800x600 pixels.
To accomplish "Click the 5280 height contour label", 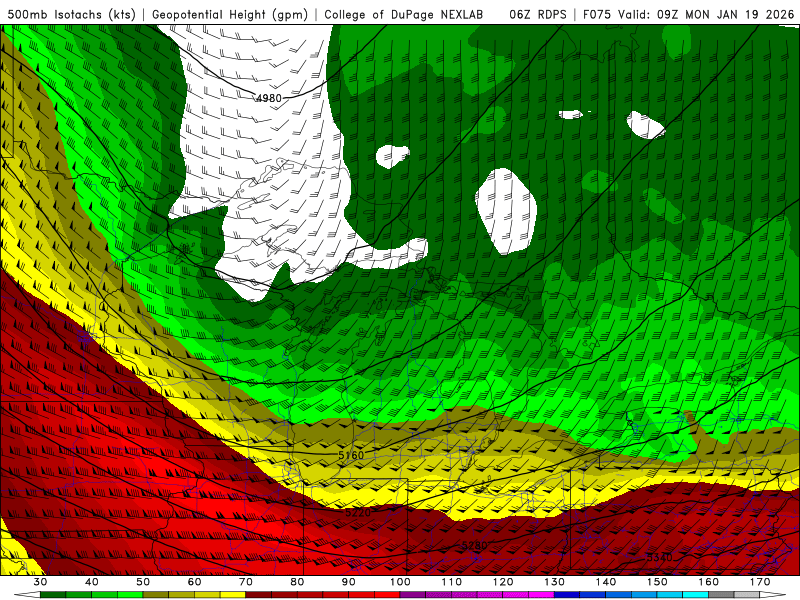I will pyautogui.click(x=474, y=546).
